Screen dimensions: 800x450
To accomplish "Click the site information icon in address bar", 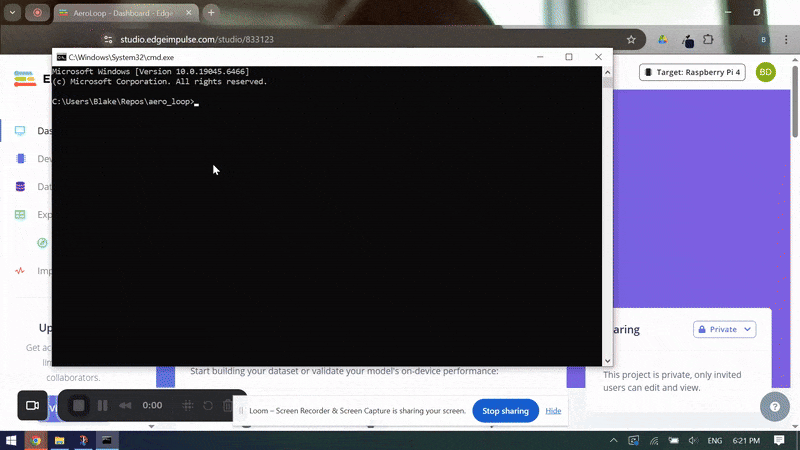I will pyautogui.click(x=108, y=39).
